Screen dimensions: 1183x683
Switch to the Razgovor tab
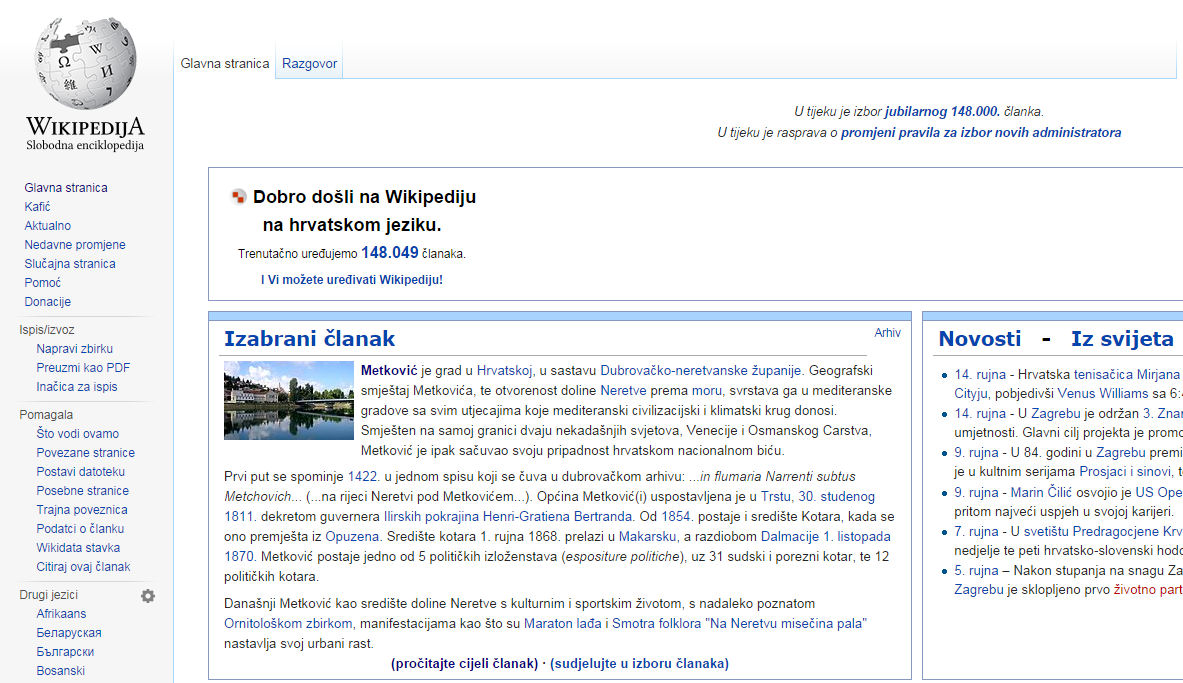point(309,64)
